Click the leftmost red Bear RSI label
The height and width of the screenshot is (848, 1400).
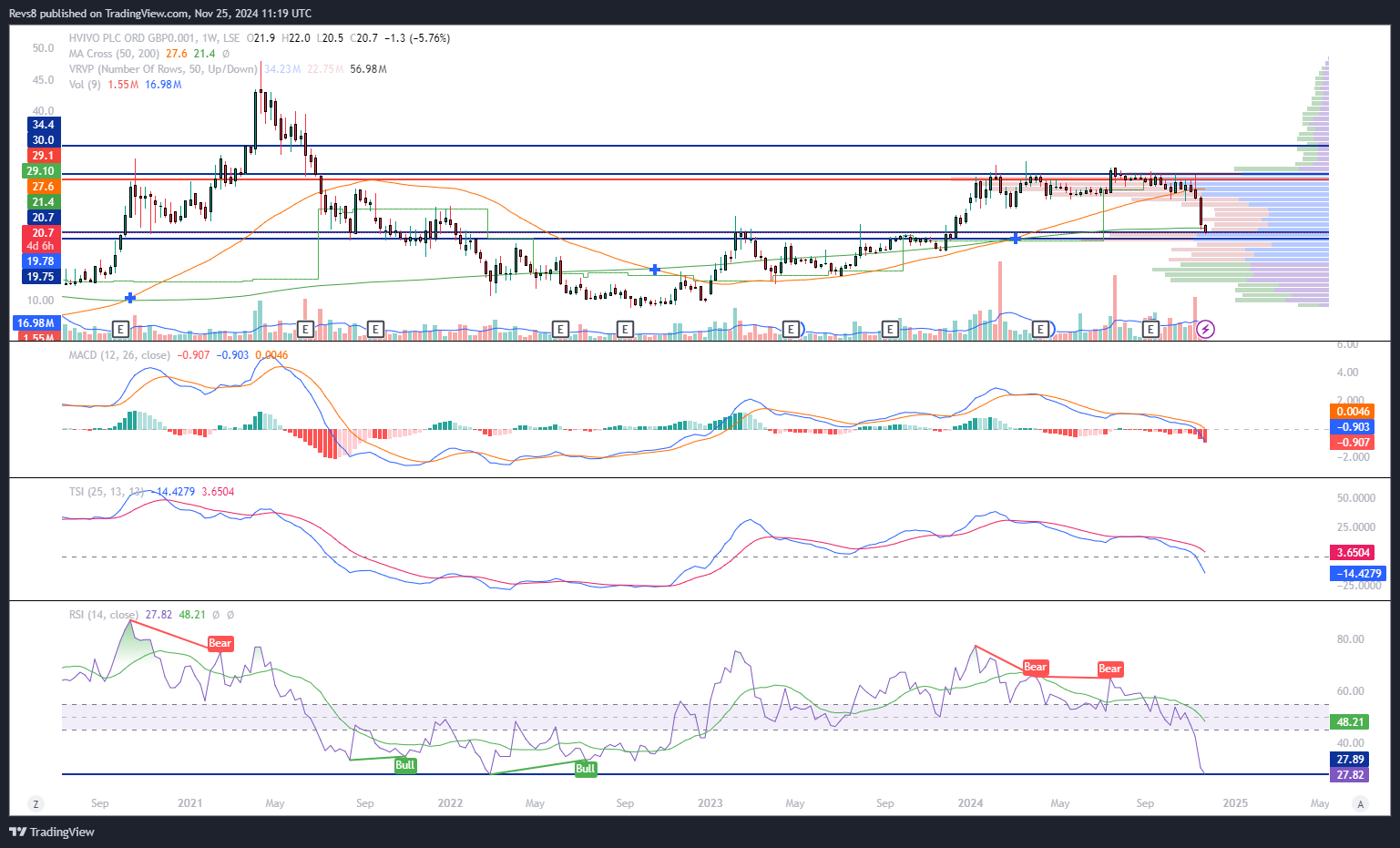point(220,643)
